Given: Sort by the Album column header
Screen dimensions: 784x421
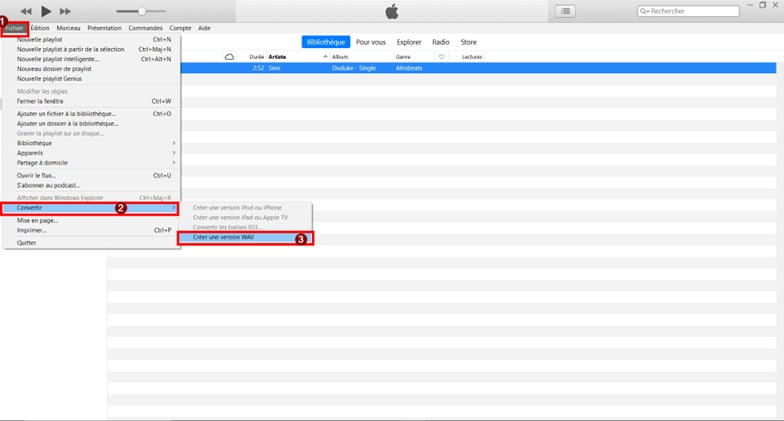Looking at the screenshot, I should coord(340,57).
